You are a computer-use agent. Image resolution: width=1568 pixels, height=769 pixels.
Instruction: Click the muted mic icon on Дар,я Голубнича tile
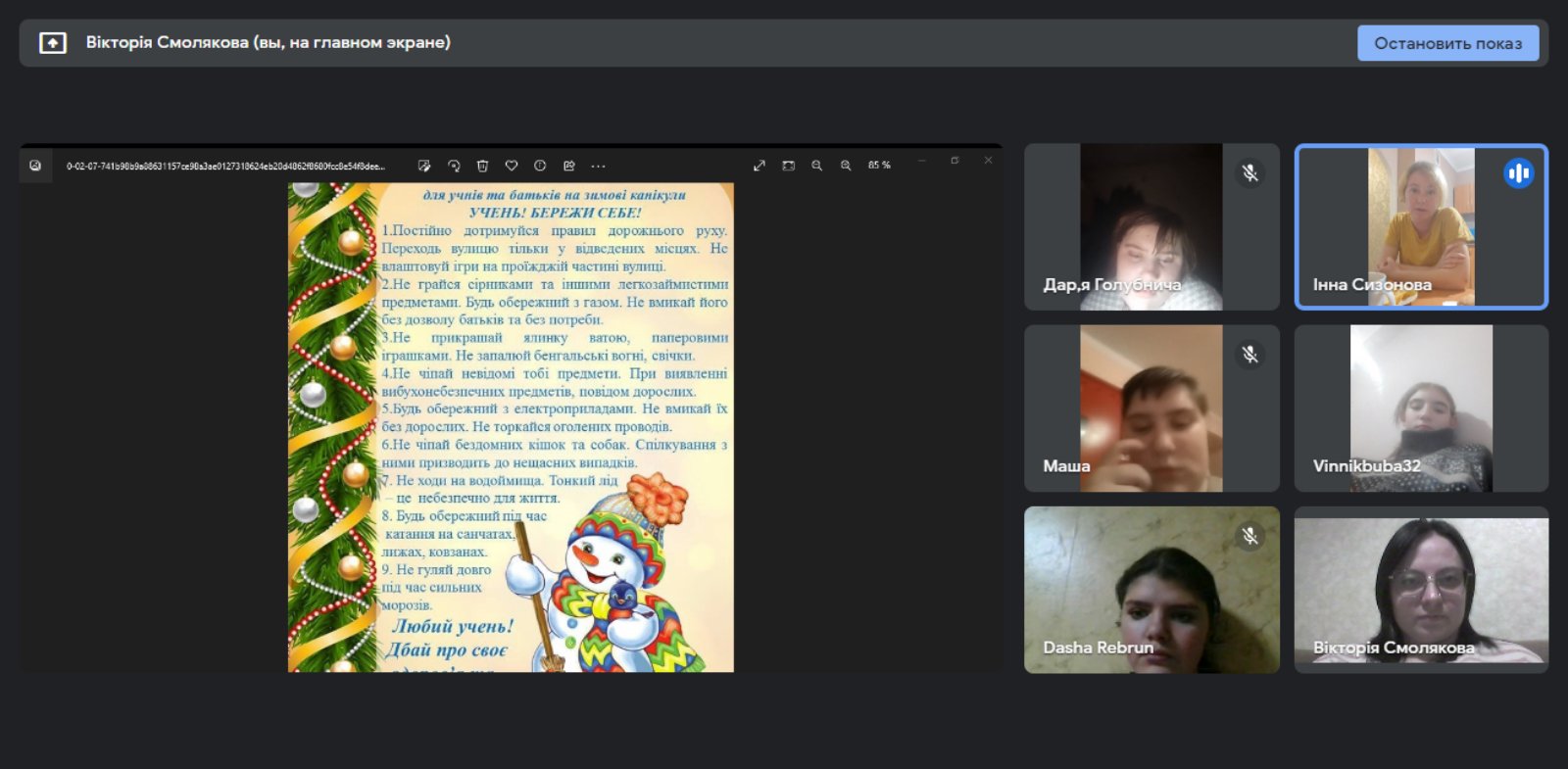point(1249,173)
